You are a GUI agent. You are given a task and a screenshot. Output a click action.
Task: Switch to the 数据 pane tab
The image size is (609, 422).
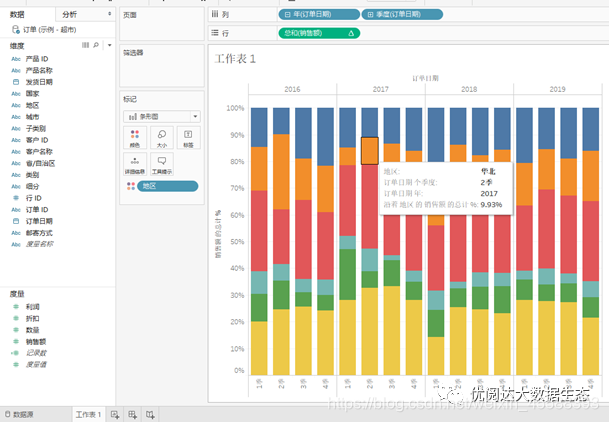[17, 14]
